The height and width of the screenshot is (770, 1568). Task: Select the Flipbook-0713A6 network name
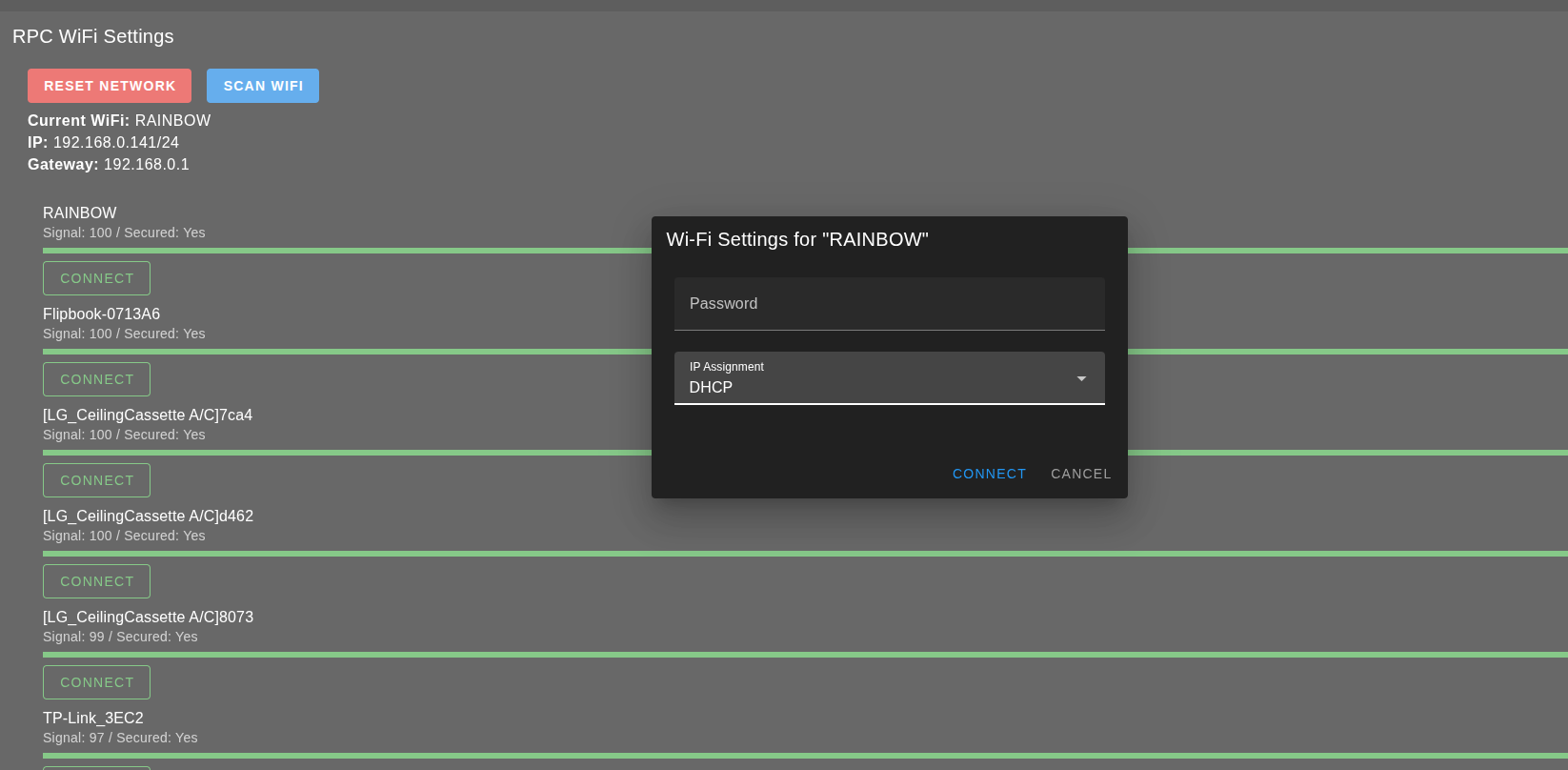coord(101,314)
